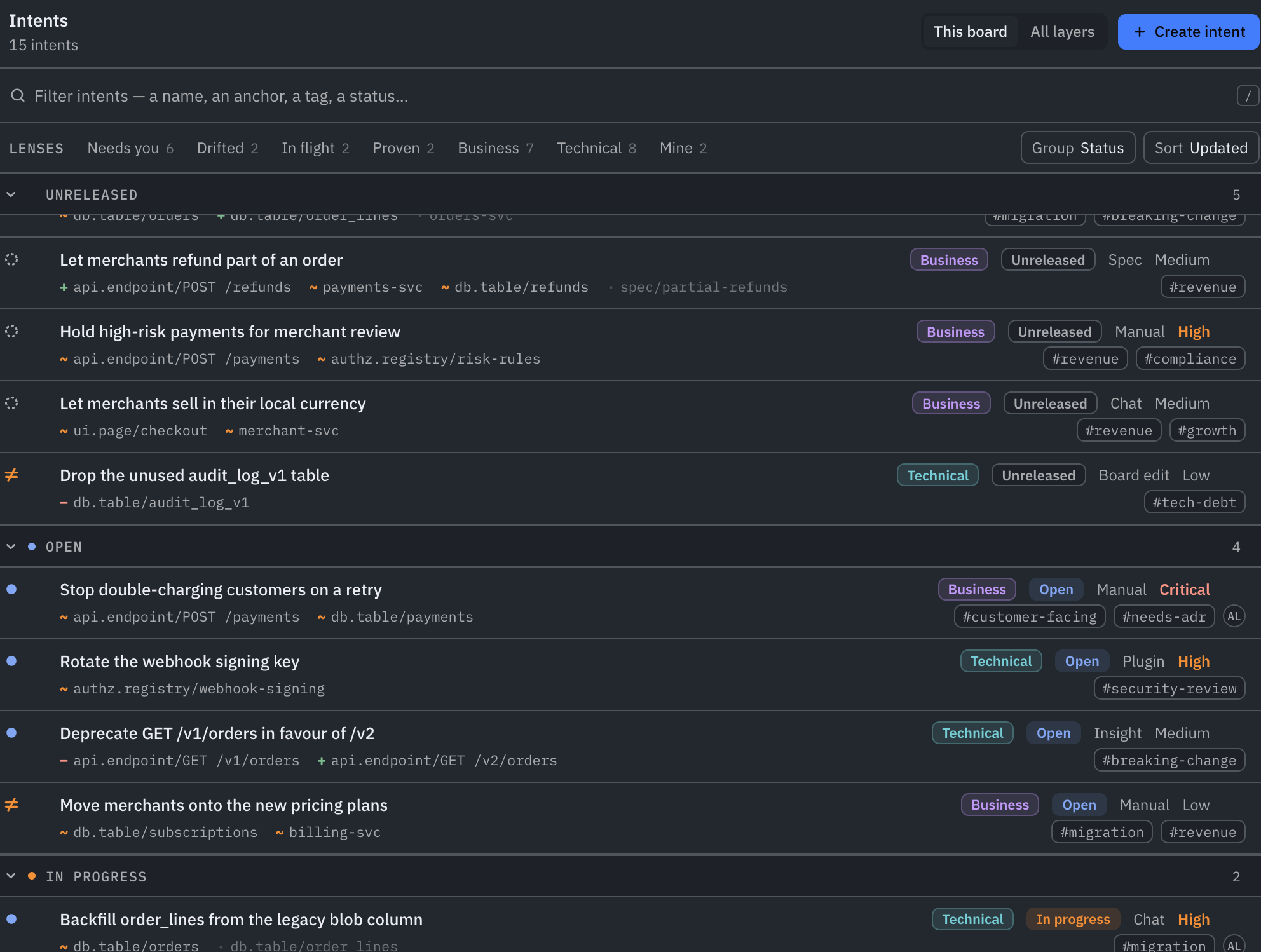Click the slash shortcut key badge
Screen dimensions: 1261x952
click(x=1248, y=96)
